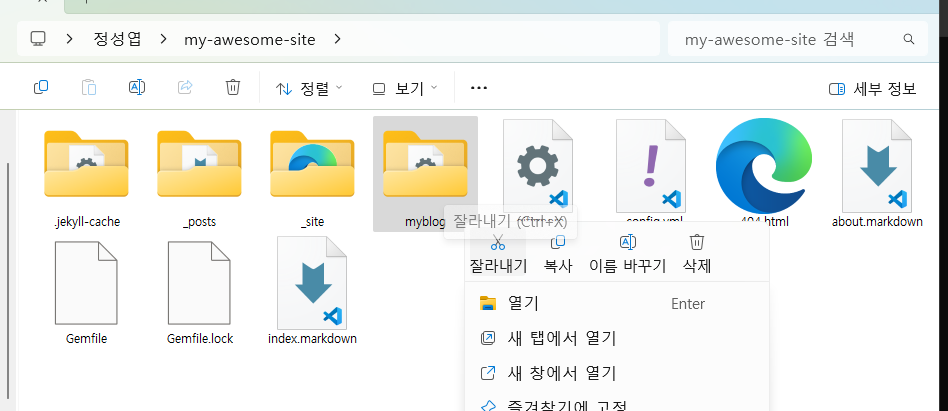Open the 보기 view dropdown

404,88
